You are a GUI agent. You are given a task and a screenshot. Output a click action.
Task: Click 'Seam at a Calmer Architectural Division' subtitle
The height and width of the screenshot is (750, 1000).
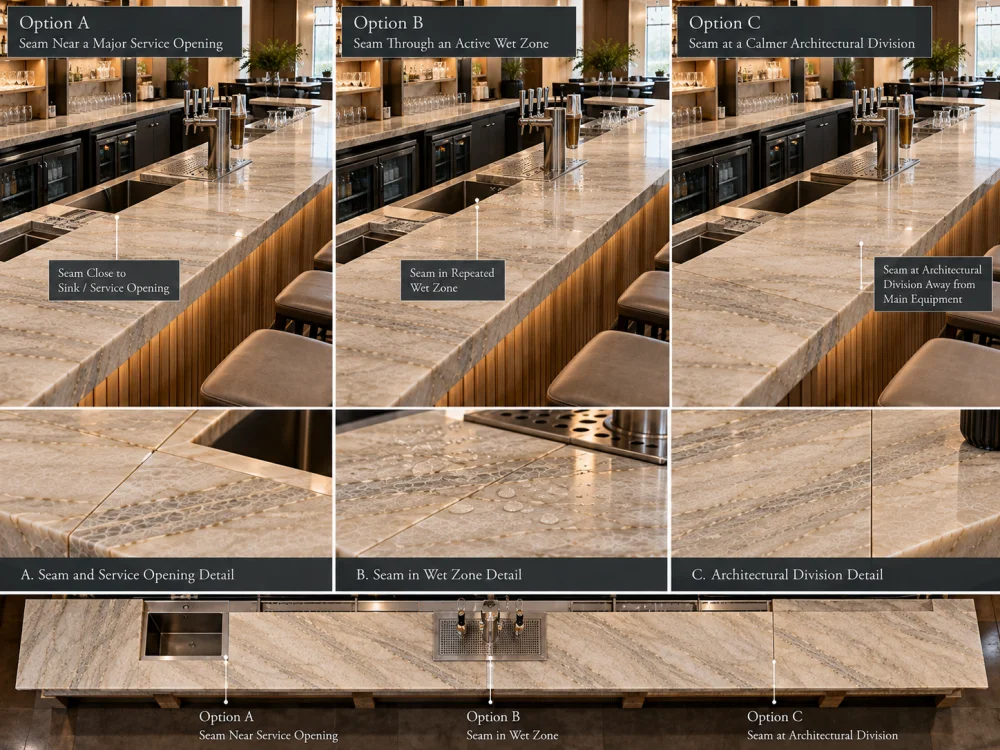coord(802,43)
